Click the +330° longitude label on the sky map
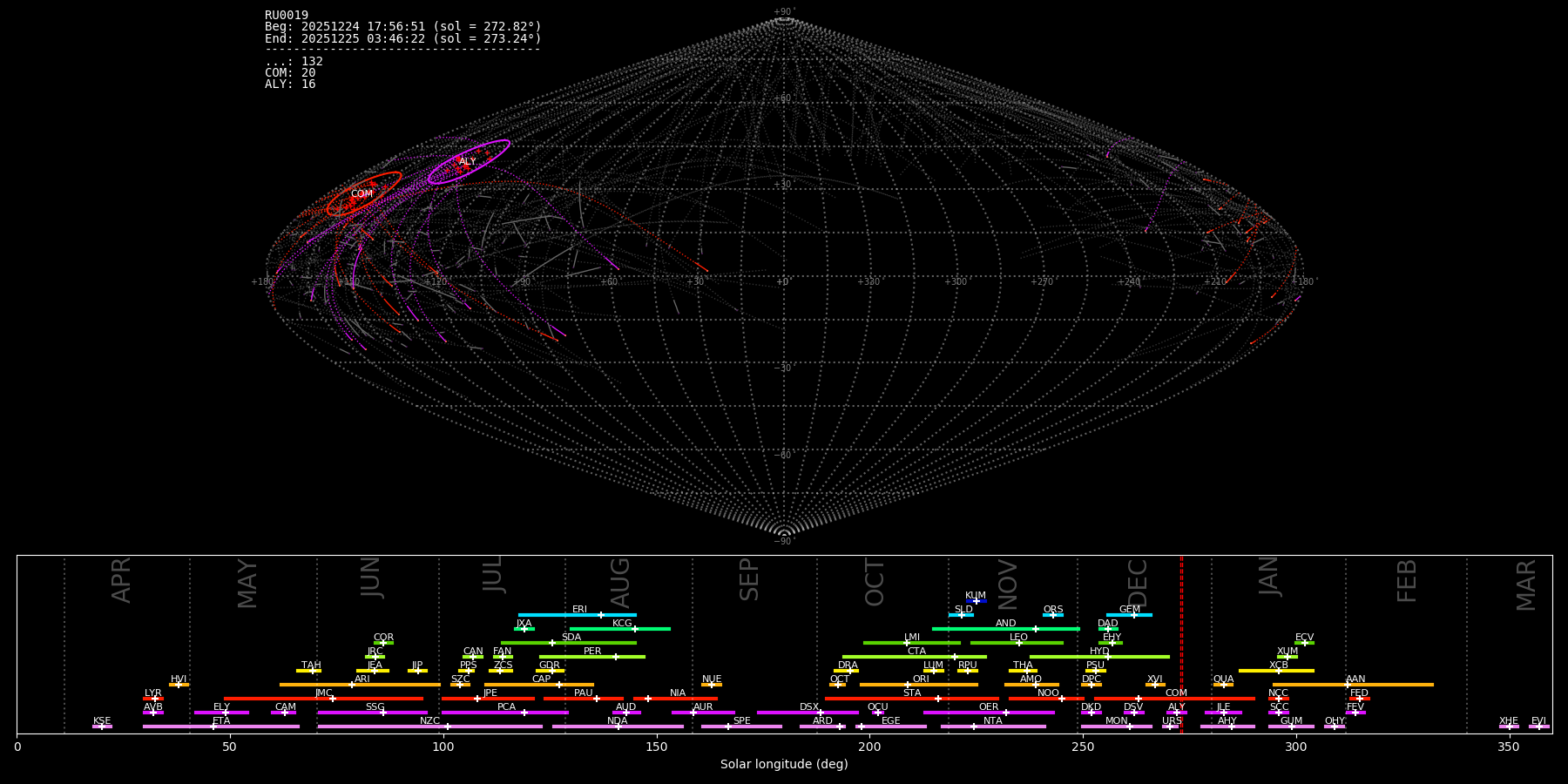The image size is (1568, 784). pyautogui.click(x=868, y=281)
